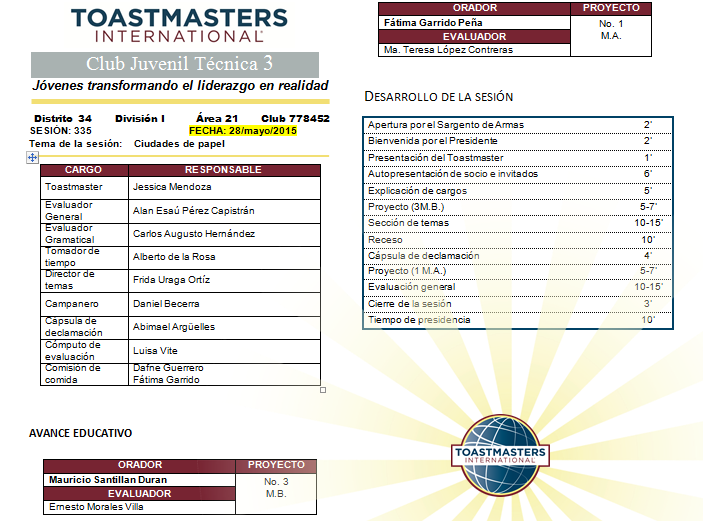Click the highlighted FECHA 28/mayo/2015 text

(243, 131)
